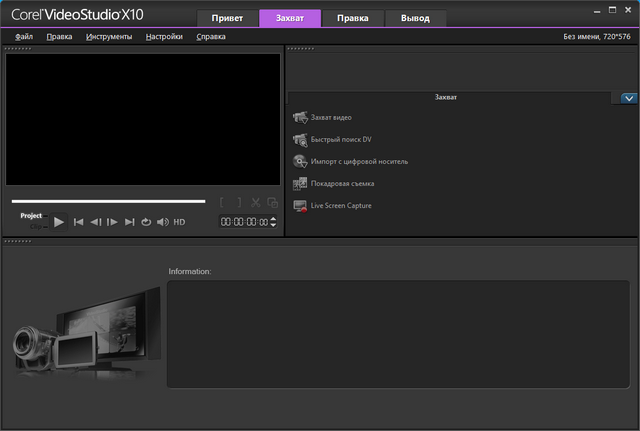Click the preview scrubber bar
Viewport: 640px width, 431px height.
click(108, 201)
